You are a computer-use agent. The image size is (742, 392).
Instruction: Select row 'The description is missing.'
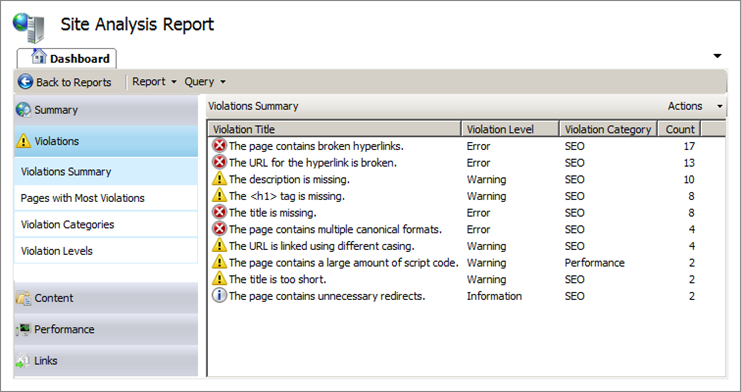click(466, 179)
